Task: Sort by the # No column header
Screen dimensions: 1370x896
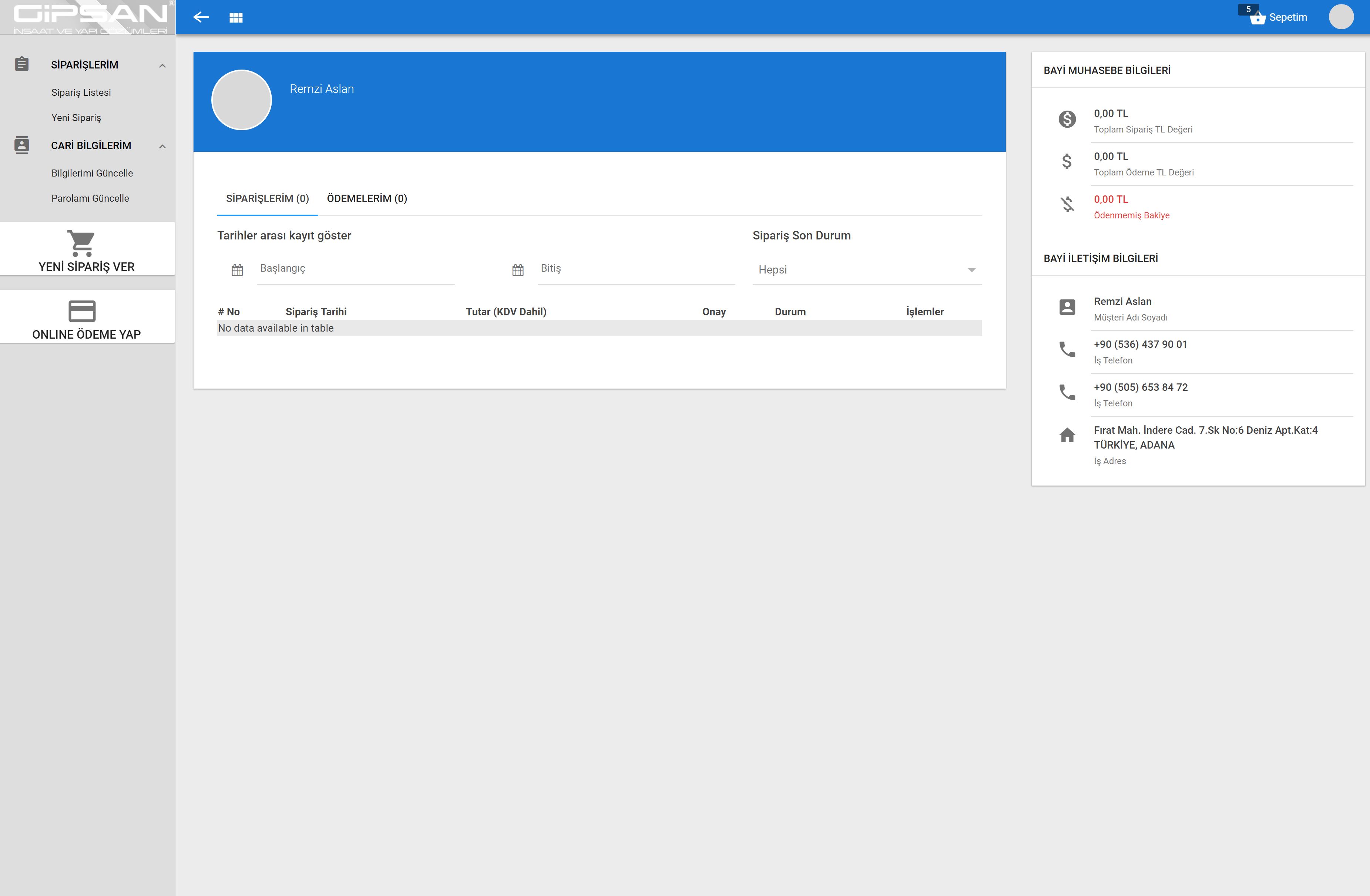Action: coord(229,312)
